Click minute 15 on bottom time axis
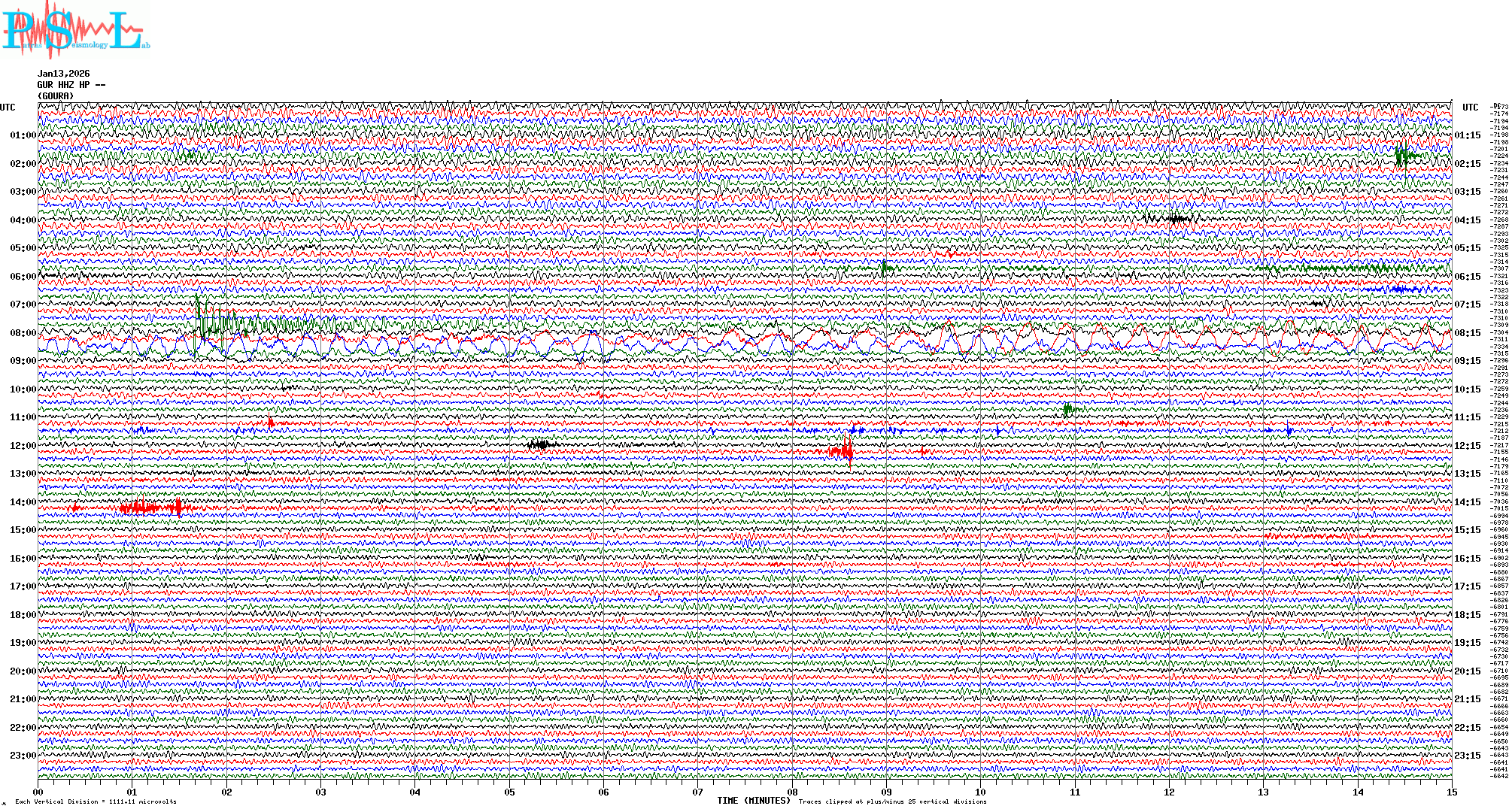Viewport: 1512px width, 812px height. [x=1451, y=792]
